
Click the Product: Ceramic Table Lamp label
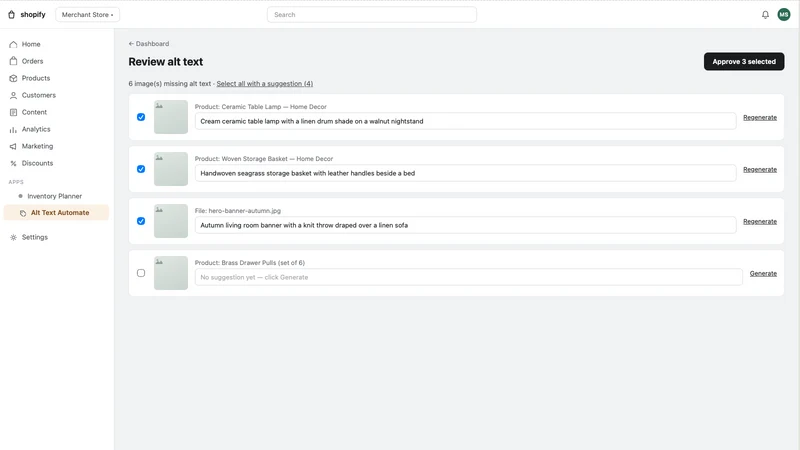tap(261, 107)
